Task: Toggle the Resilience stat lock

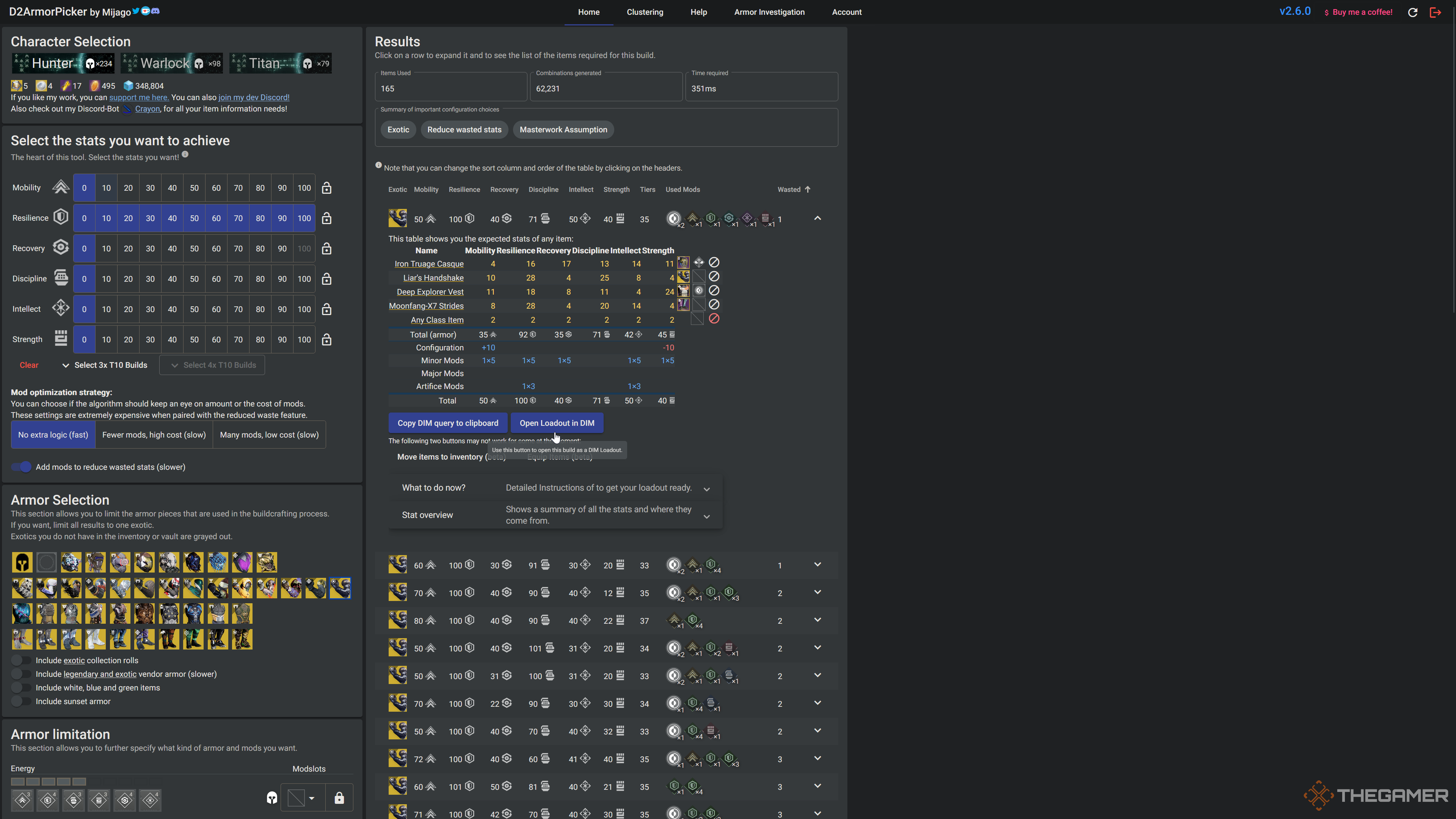Action: pos(327,218)
